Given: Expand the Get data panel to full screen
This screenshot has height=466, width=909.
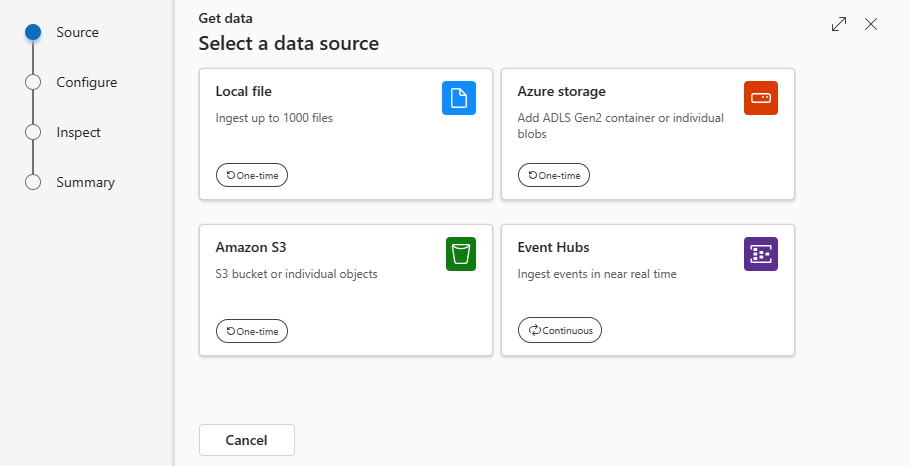Looking at the screenshot, I should 839,25.
